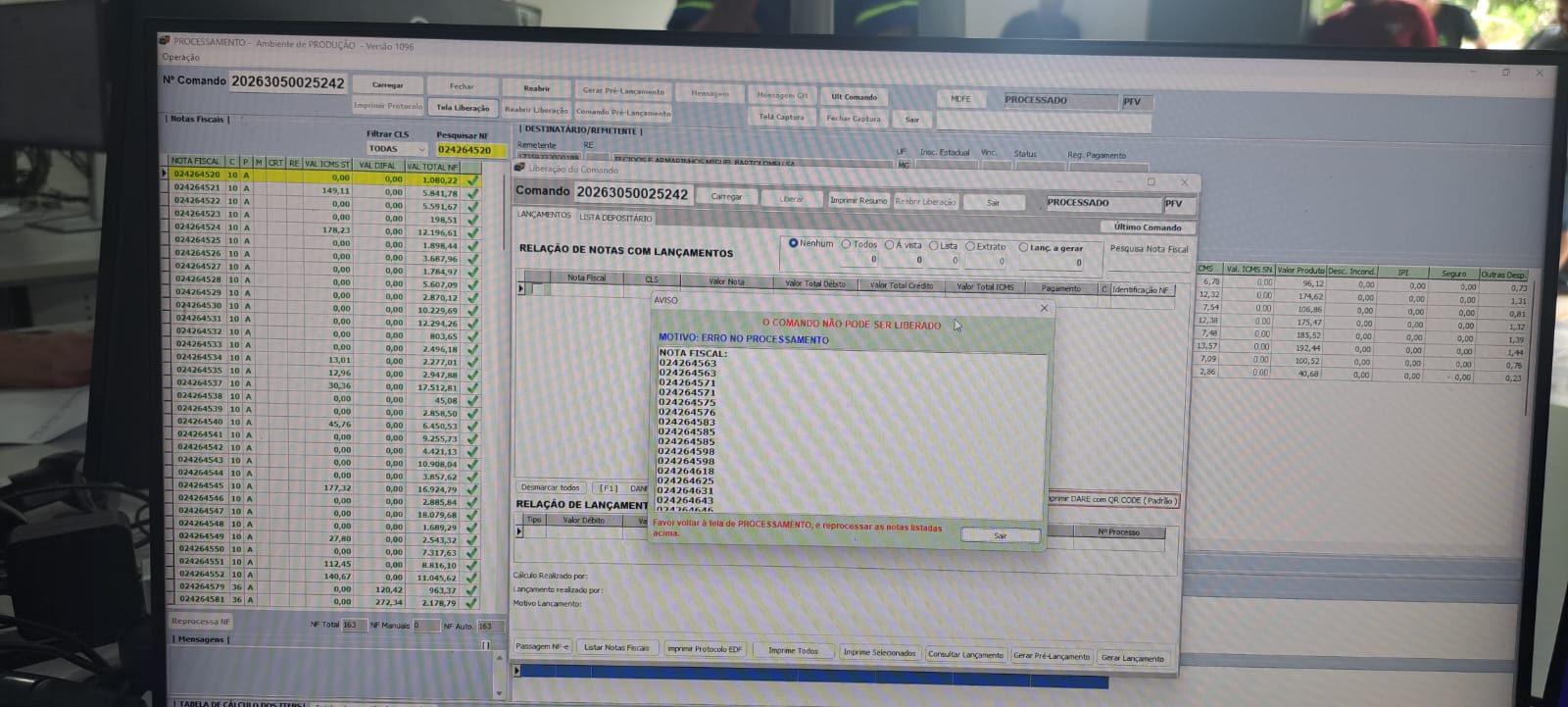This screenshot has height=707, width=1568.
Task: Select the Lanç. a gerar radio button
Action: tap(1023, 247)
